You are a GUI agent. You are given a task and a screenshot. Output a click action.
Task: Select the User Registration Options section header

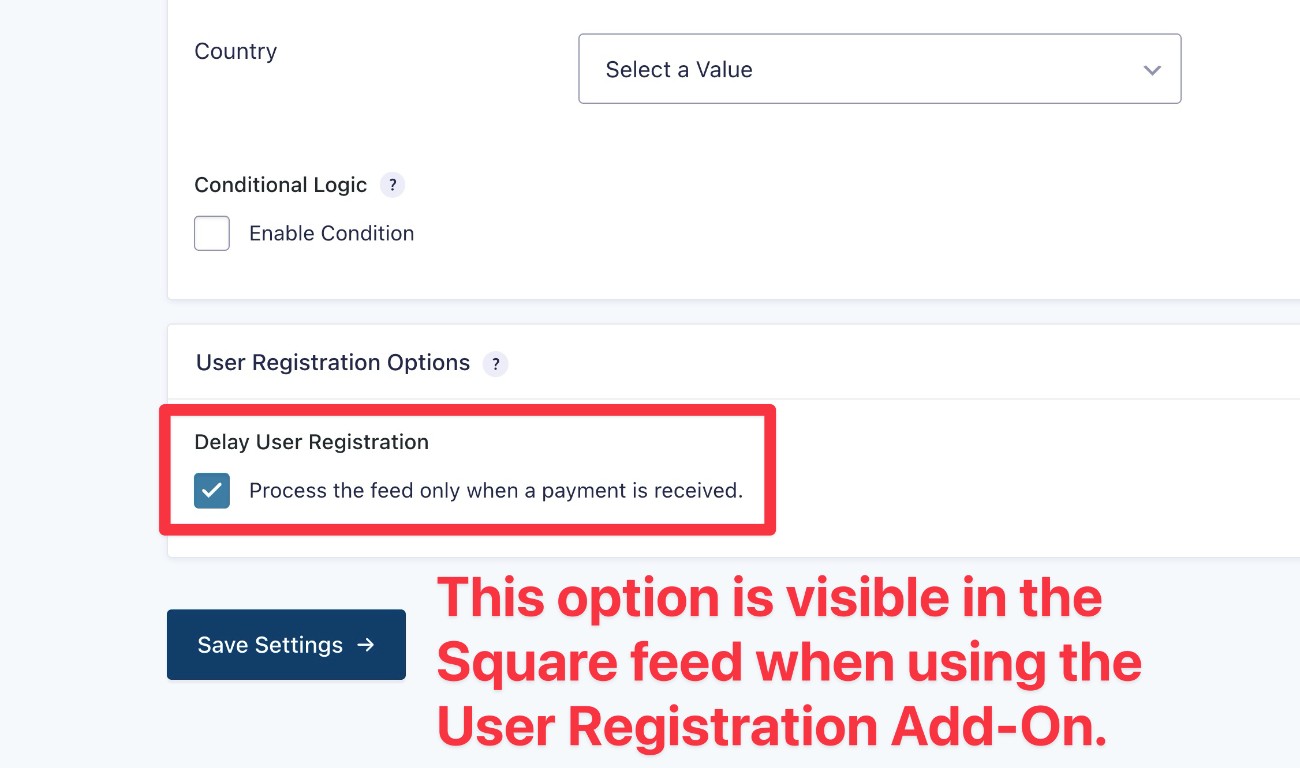click(331, 362)
